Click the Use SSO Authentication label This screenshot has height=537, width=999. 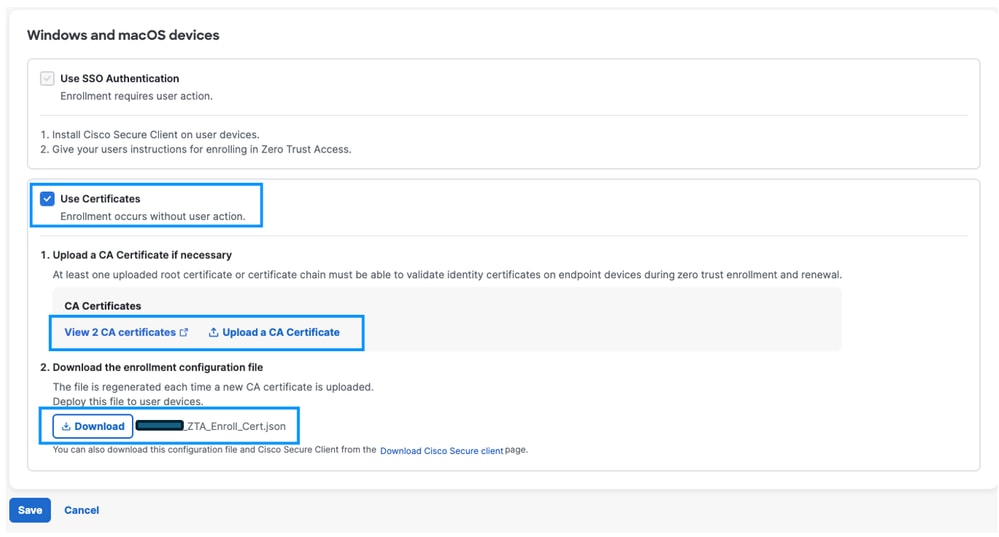click(120, 79)
